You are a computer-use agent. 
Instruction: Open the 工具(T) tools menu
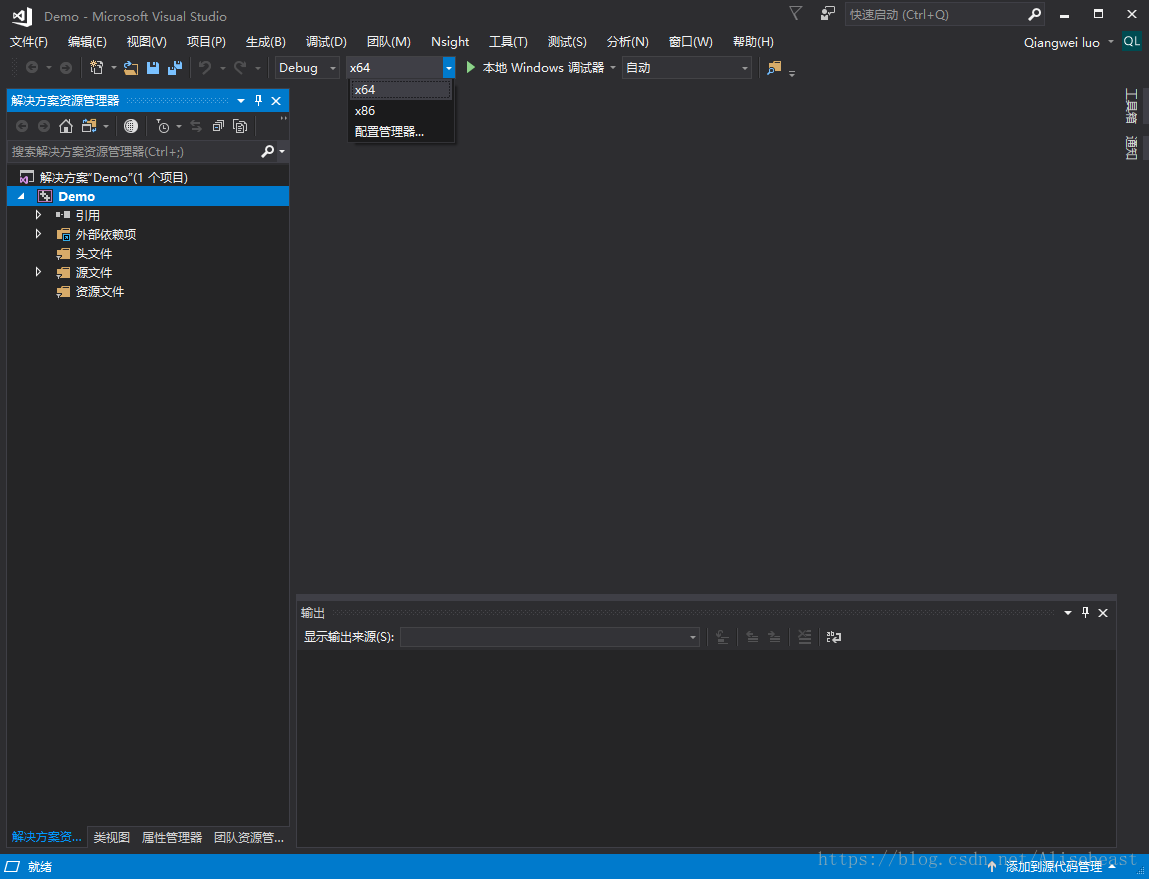[x=508, y=42]
